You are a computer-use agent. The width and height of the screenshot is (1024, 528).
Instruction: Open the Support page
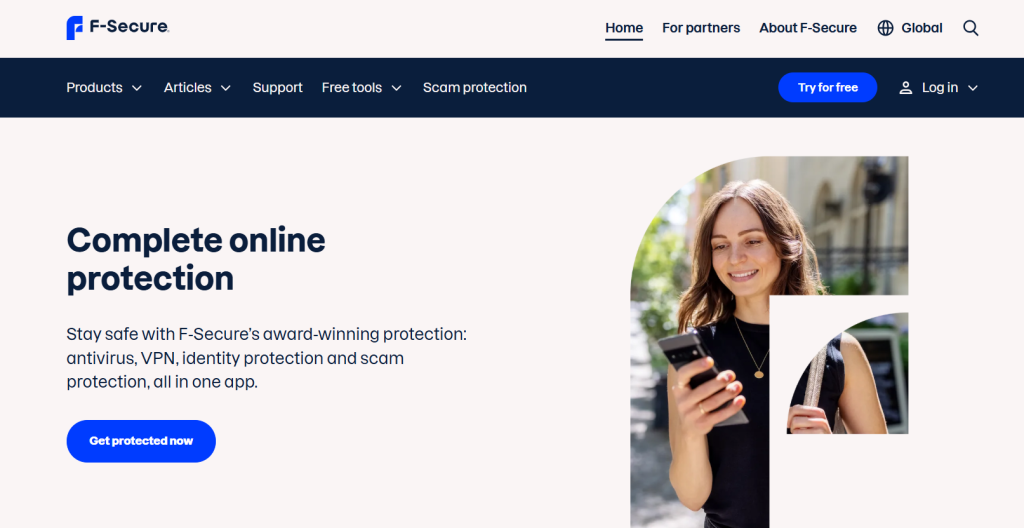pos(278,88)
